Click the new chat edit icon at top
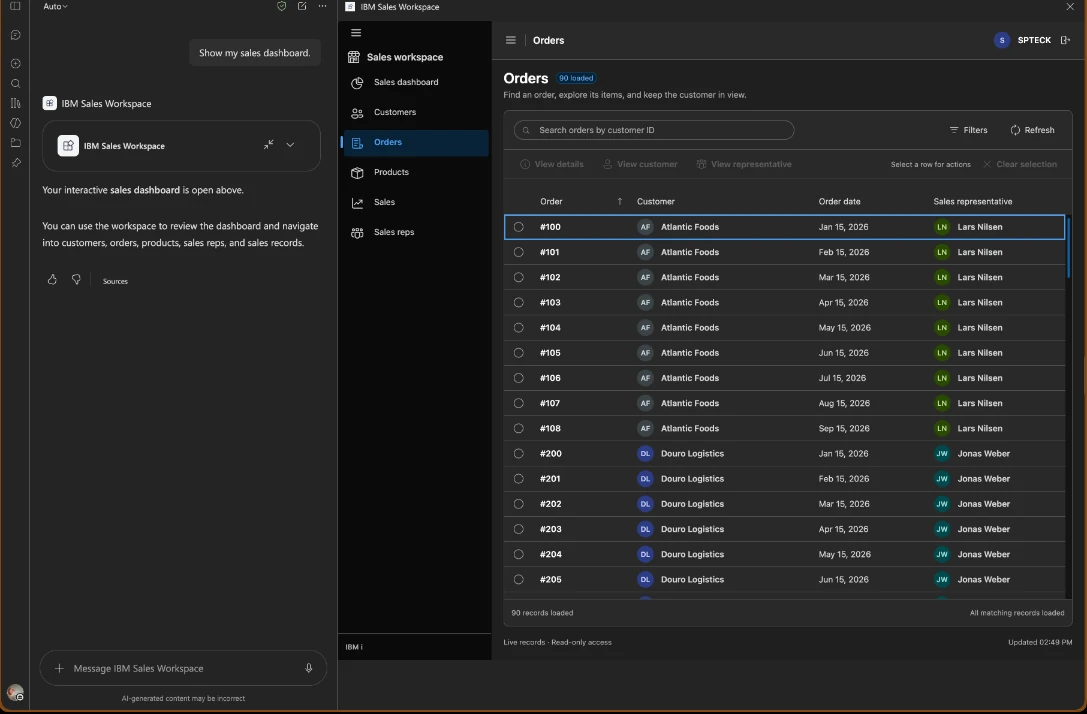 [x=302, y=6]
